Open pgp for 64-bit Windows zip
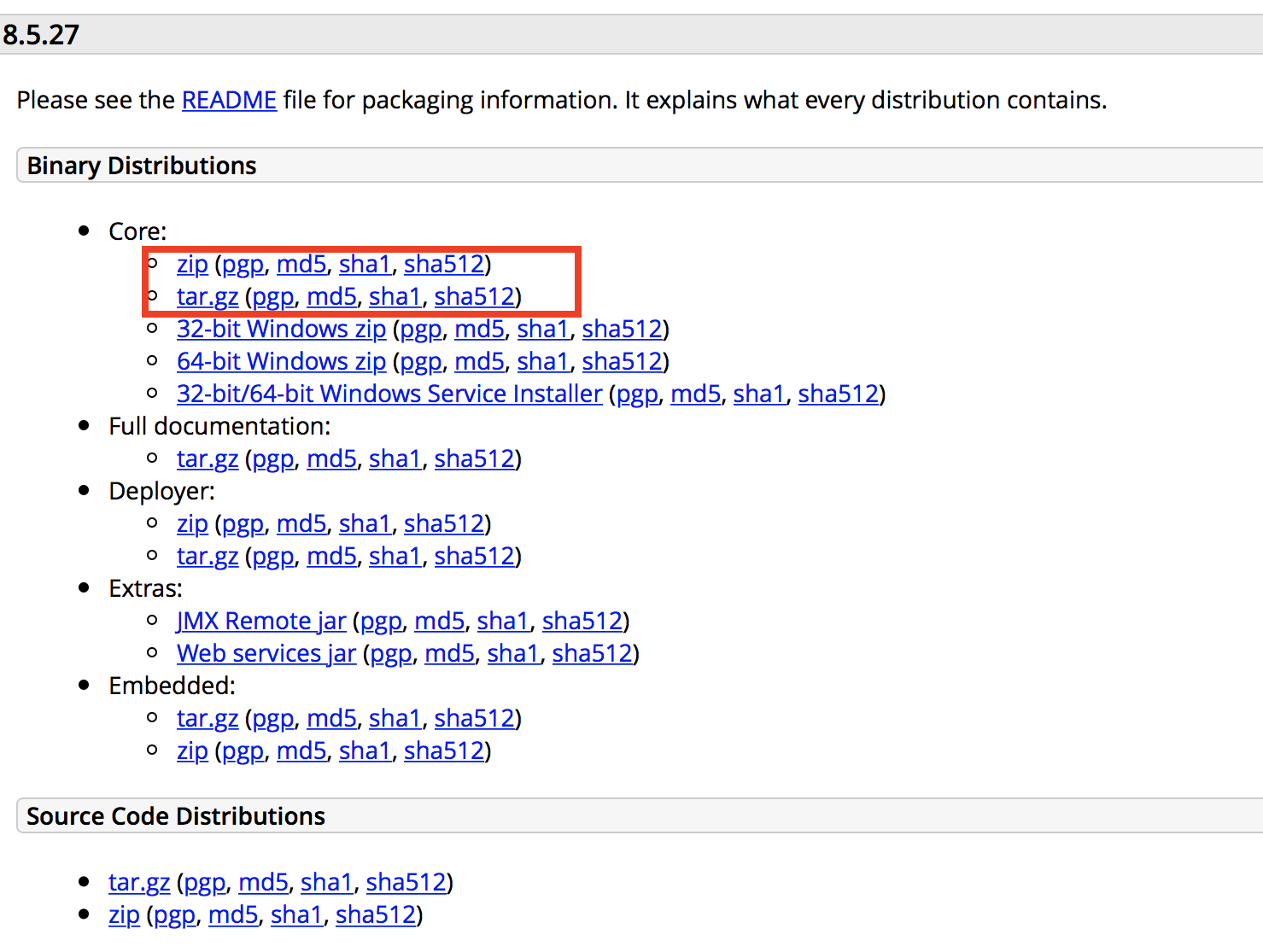Image resolution: width=1263 pixels, height=952 pixels. [x=421, y=362]
